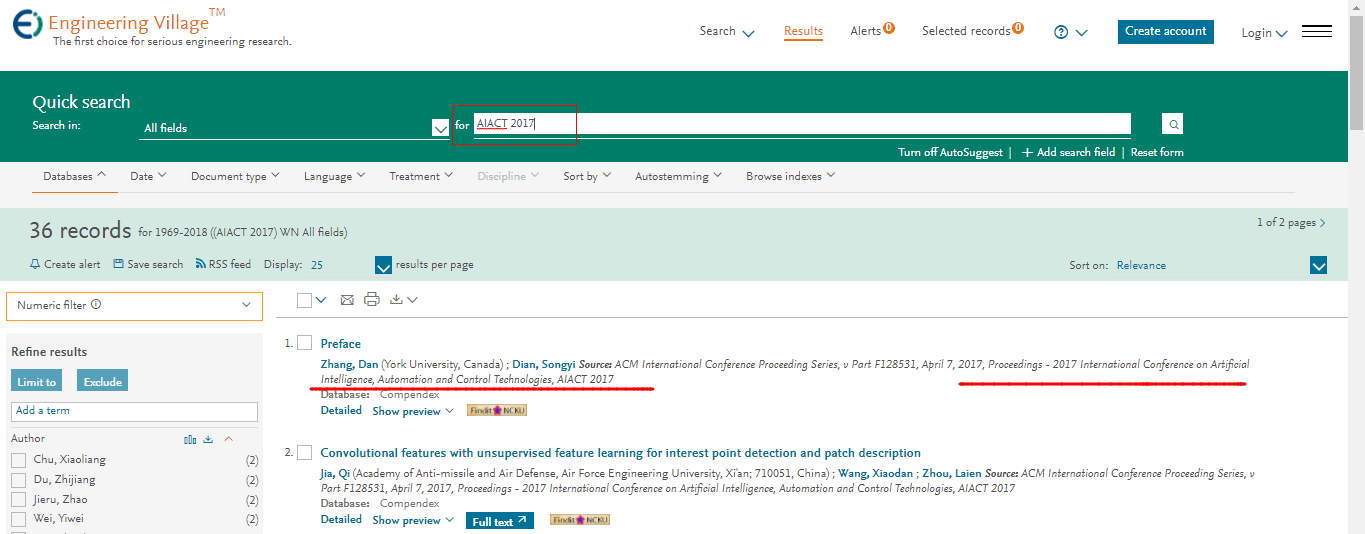
Task: Click Detailed link for Preface record
Action: (x=341, y=410)
